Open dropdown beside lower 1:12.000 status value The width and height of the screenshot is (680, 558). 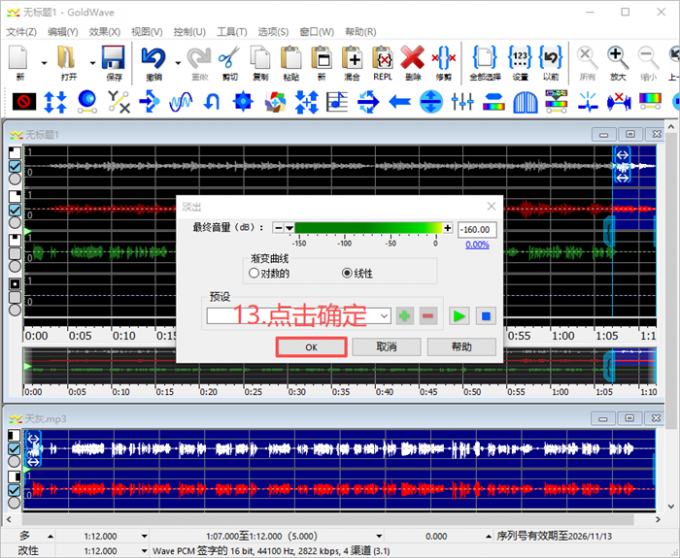coord(144,551)
